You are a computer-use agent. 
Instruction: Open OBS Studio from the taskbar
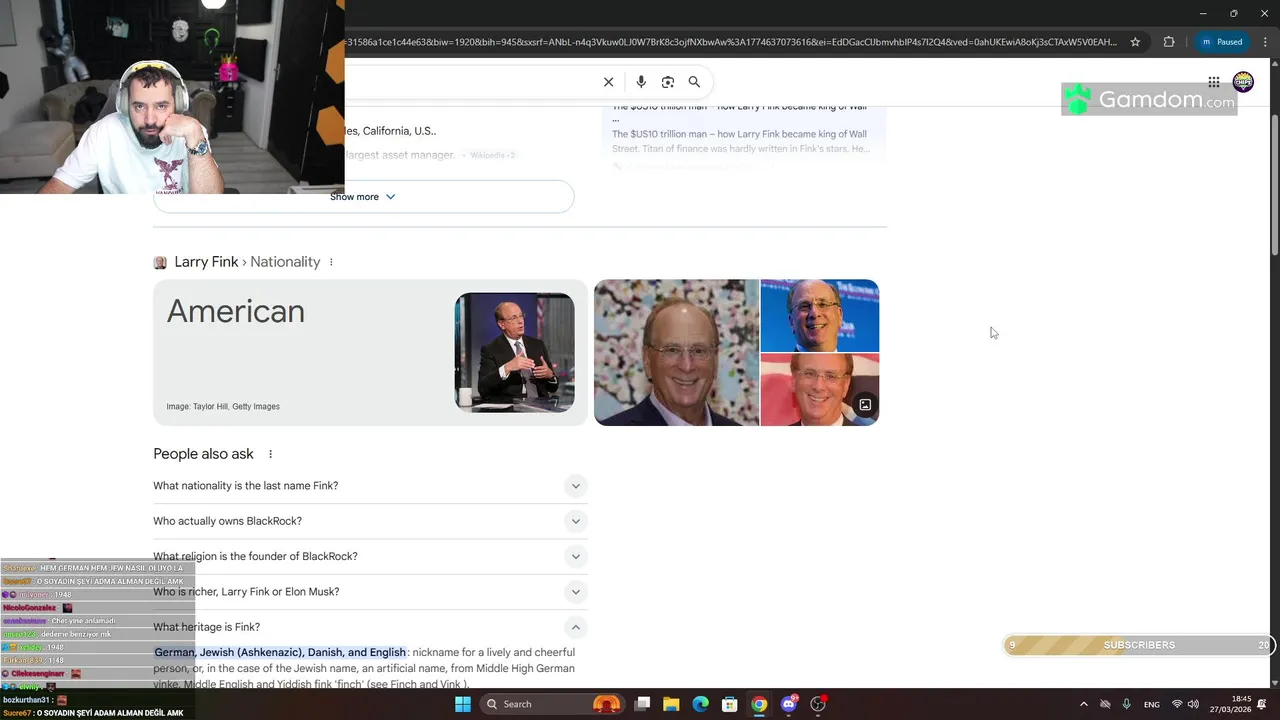point(818,704)
